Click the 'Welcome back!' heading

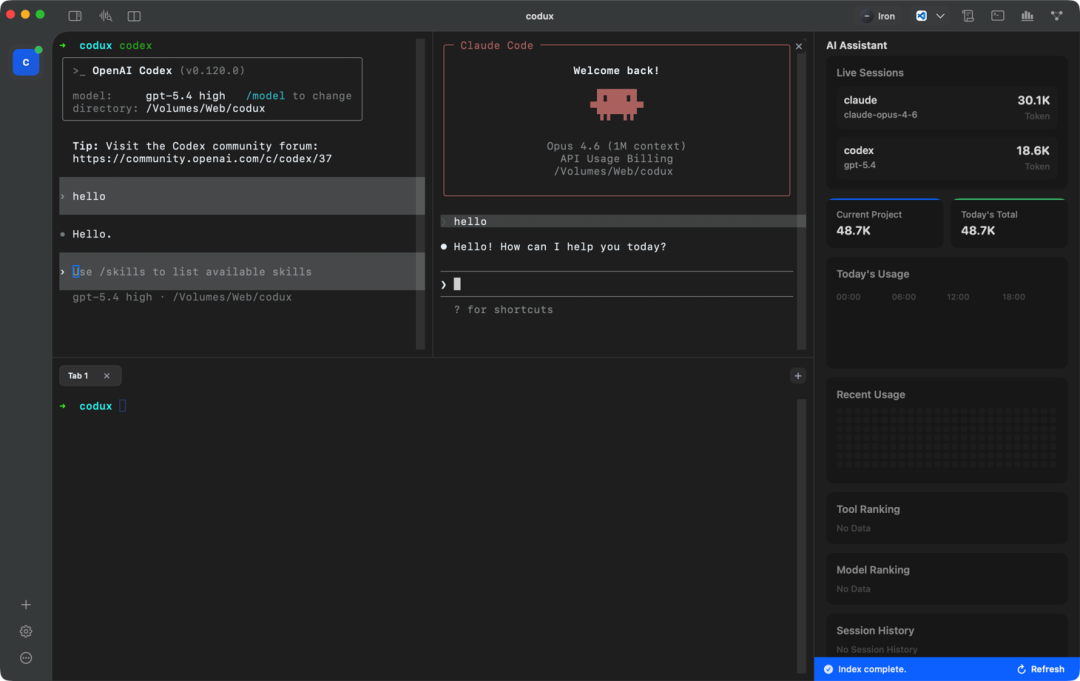pos(616,70)
